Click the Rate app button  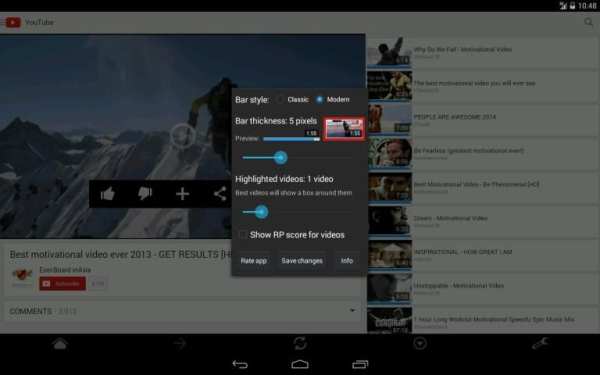[253, 261]
